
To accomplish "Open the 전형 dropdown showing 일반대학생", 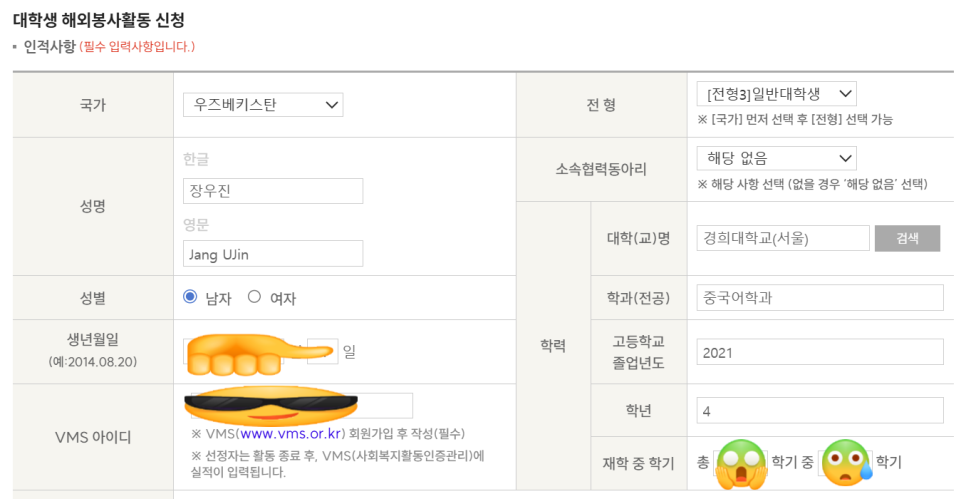I will click(777, 94).
